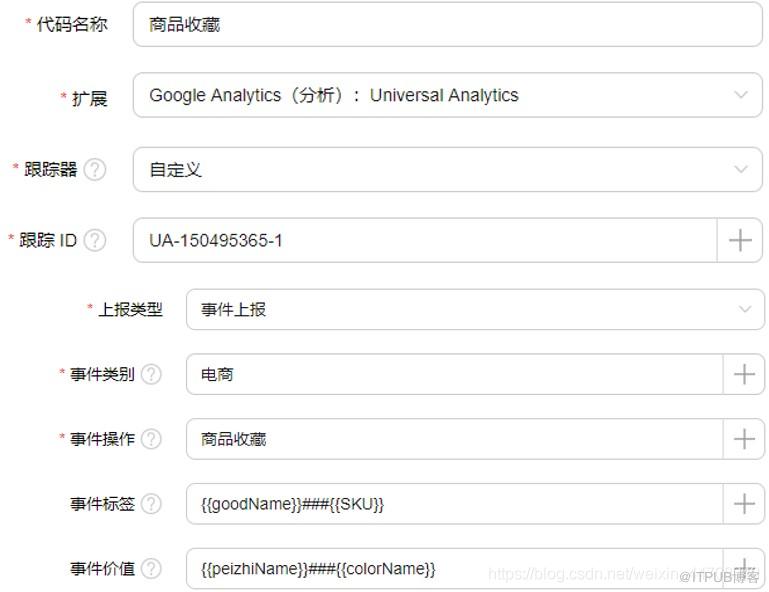Viewport: 769px width, 592px height.
Task: Click the tracking ID field UA-150495365-1
Action: coord(425,240)
